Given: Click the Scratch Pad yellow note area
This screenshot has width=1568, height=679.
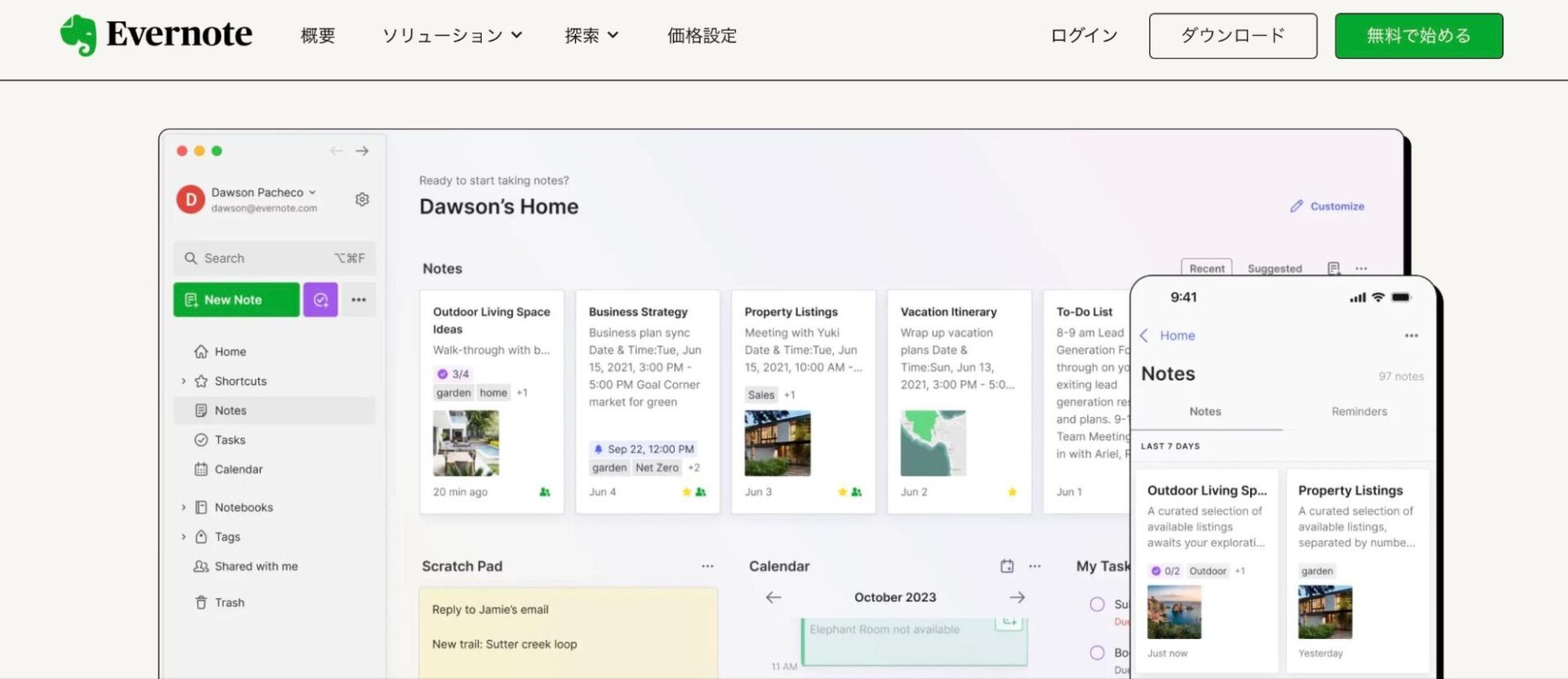Looking at the screenshot, I should pos(568,632).
